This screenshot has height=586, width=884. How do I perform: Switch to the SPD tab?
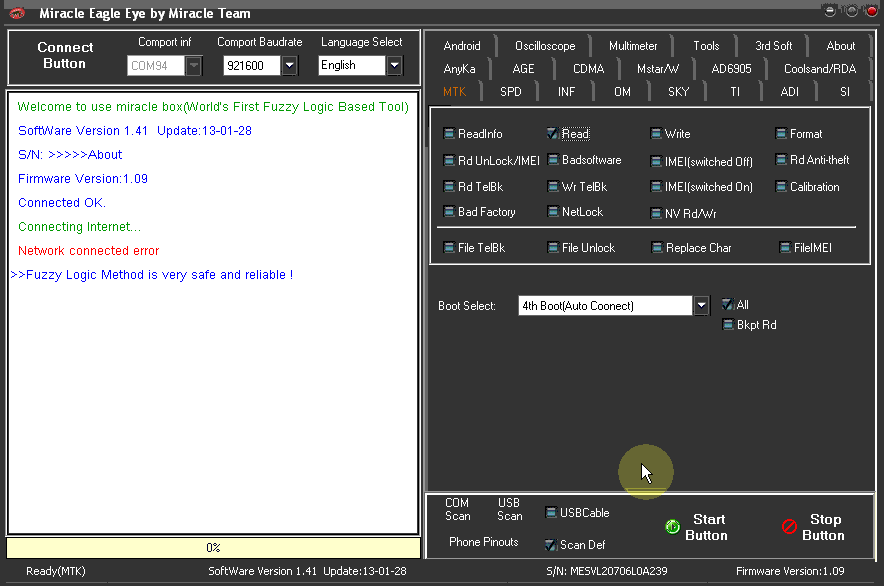(x=511, y=92)
